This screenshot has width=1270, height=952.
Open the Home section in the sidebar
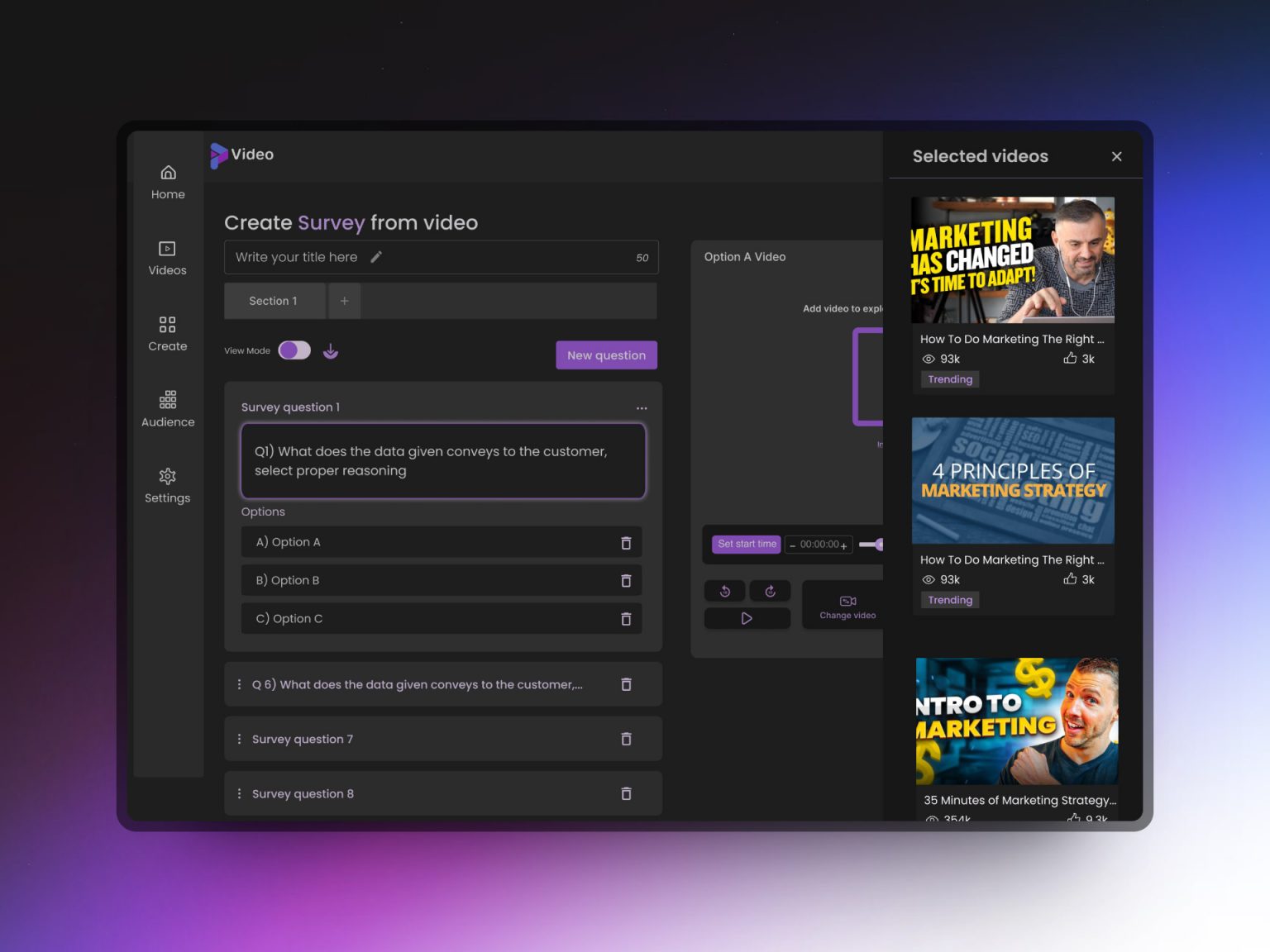point(167,181)
